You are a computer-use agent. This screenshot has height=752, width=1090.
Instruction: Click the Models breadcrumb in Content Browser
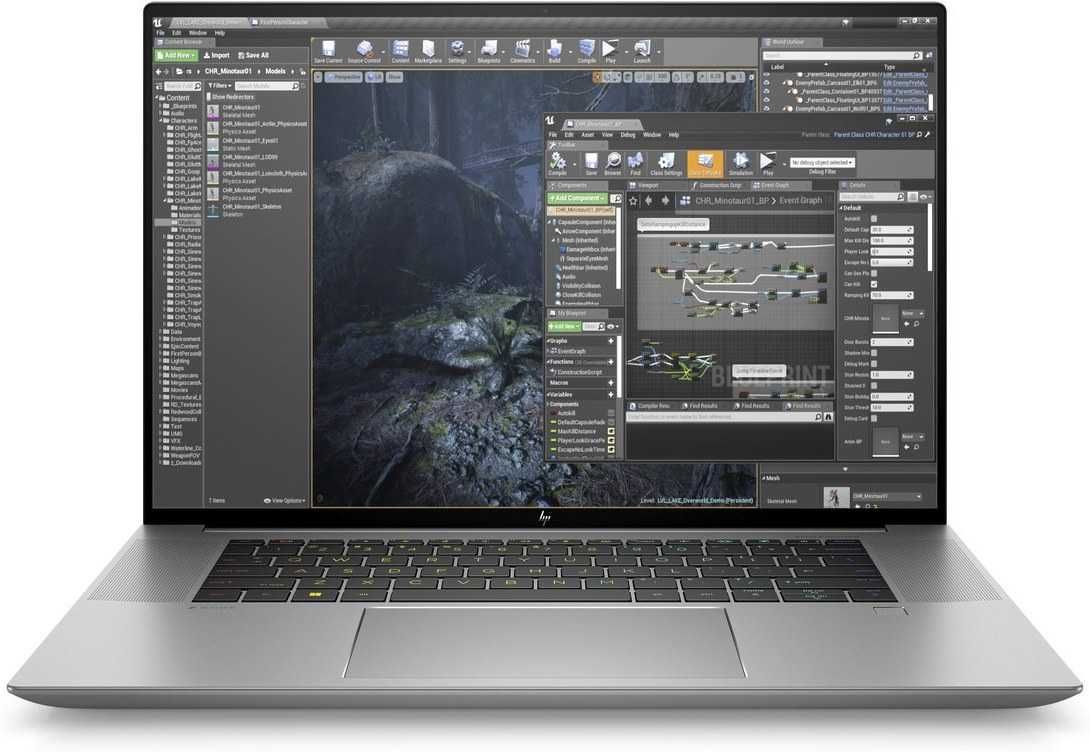click(x=275, y=72)
